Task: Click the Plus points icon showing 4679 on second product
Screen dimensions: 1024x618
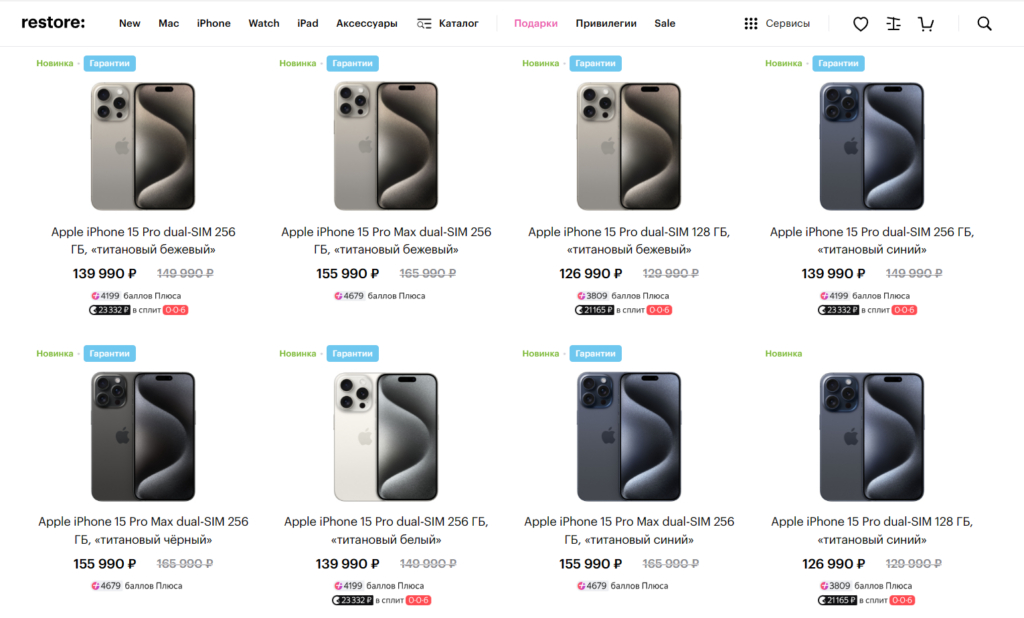Action: click(x=339, y=296)
